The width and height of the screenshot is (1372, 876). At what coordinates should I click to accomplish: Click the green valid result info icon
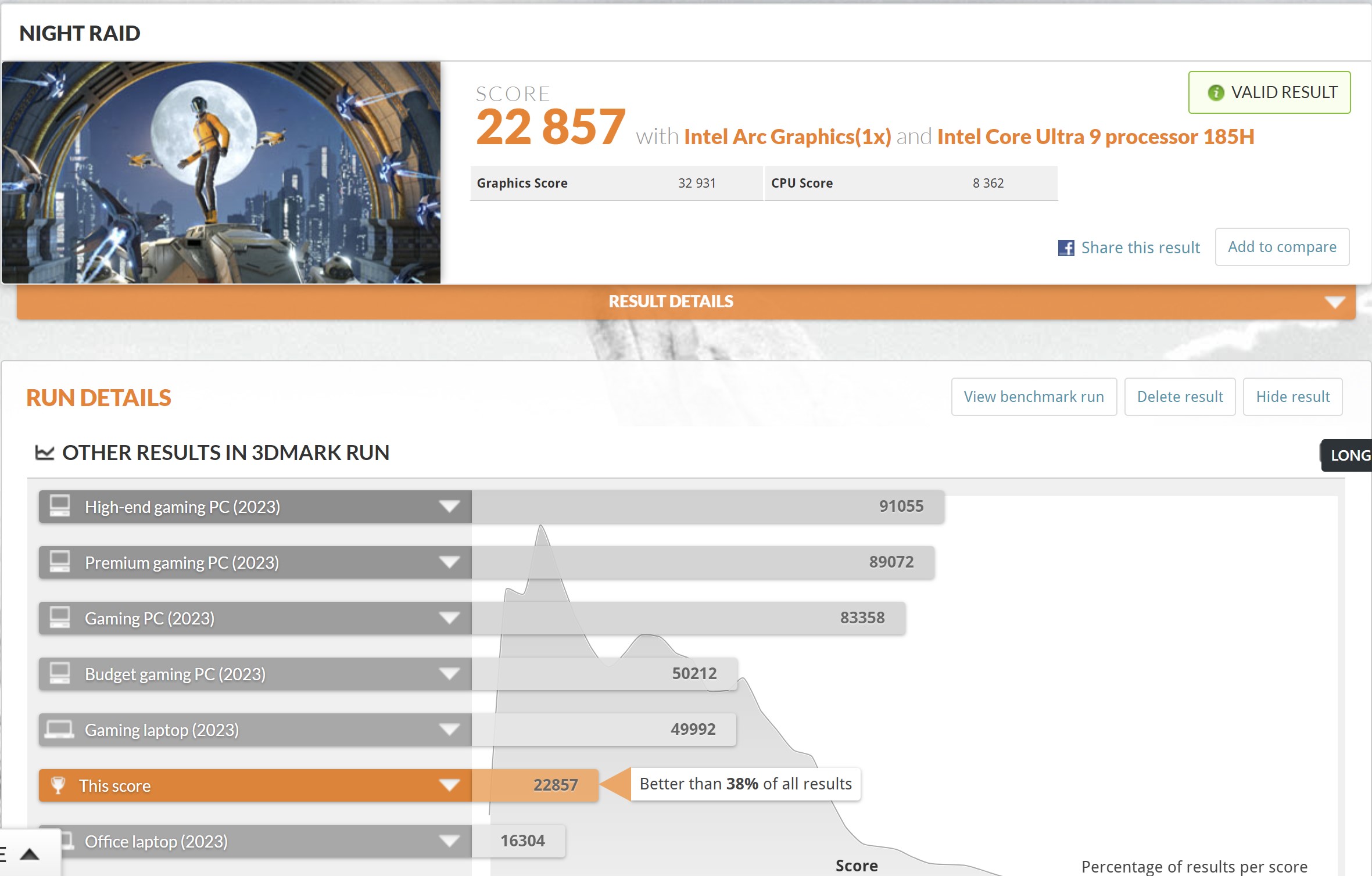[x=1216, y=92]
